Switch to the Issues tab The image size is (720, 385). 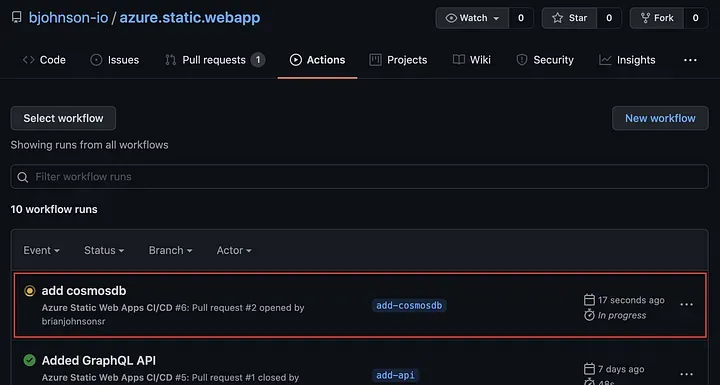(114, 60)
